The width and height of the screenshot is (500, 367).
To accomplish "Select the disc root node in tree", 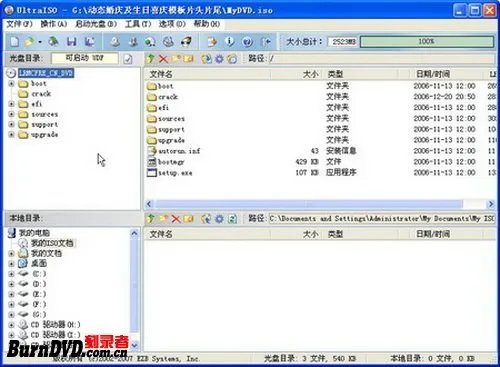I will (46, 73).
